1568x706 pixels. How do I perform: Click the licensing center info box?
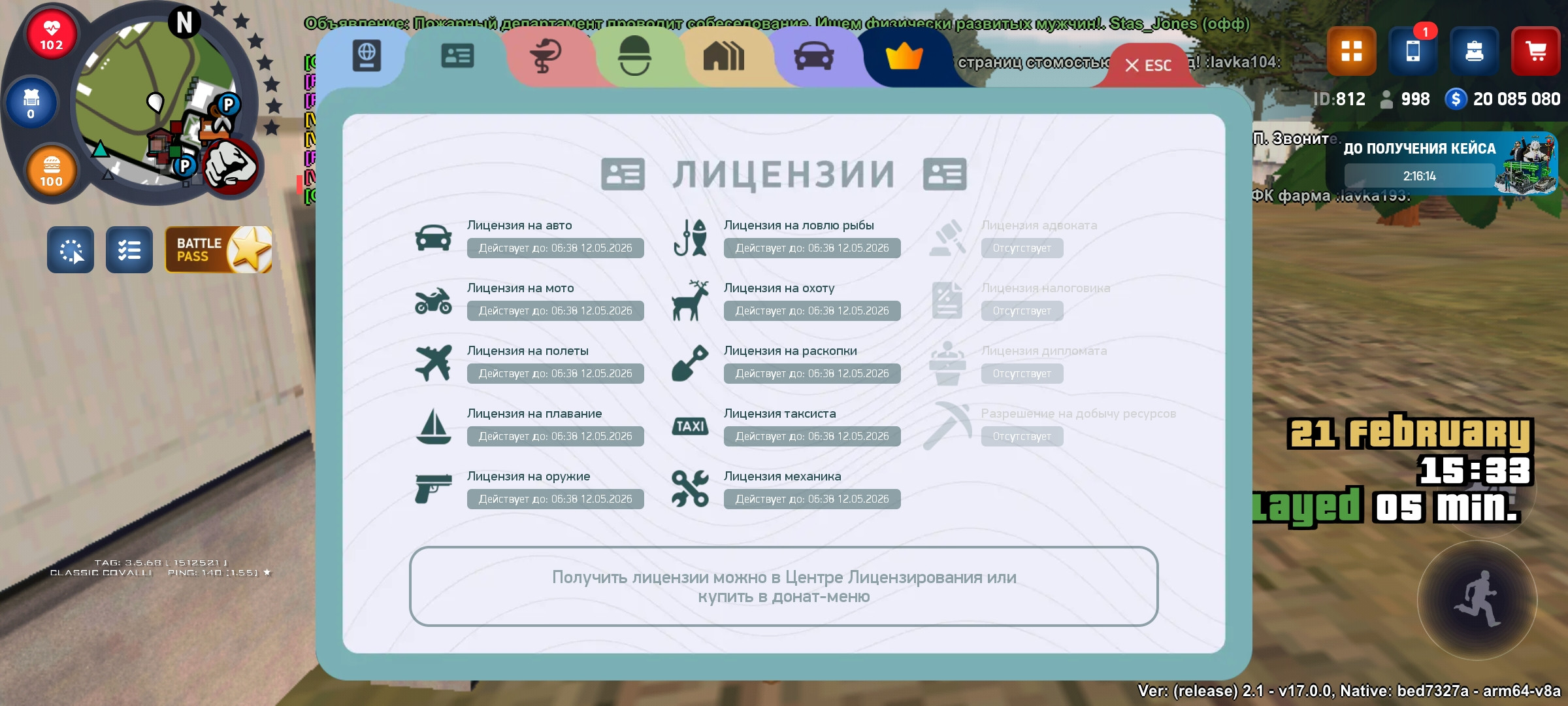point(783,586)
